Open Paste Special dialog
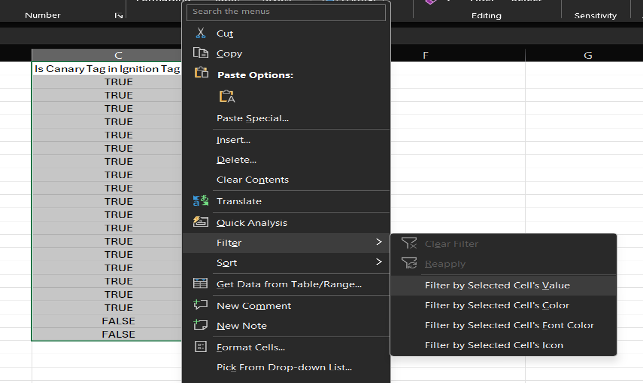644x384 pixels. (252, 118)
